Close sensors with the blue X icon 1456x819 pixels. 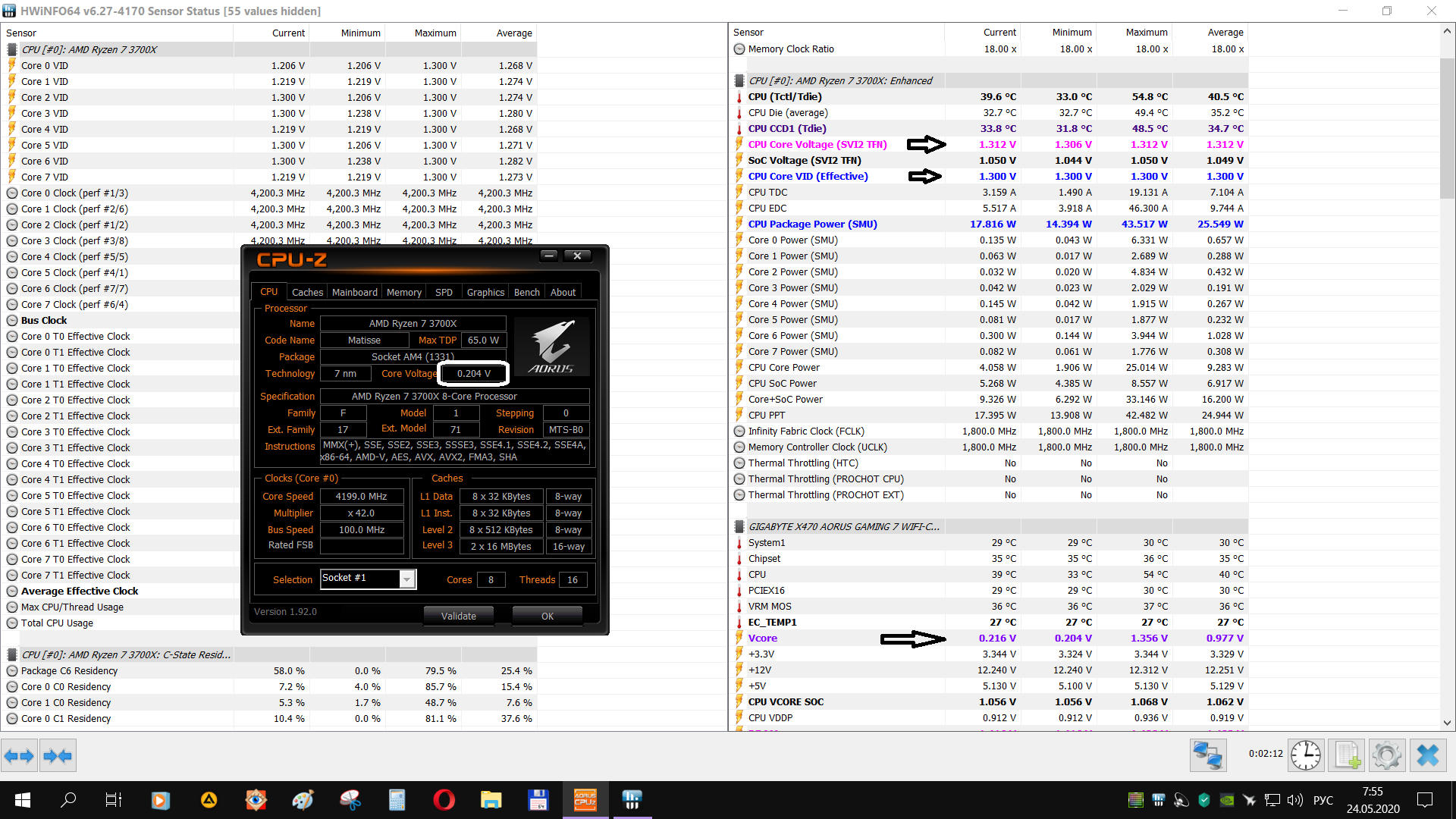tap(1427, 755)
